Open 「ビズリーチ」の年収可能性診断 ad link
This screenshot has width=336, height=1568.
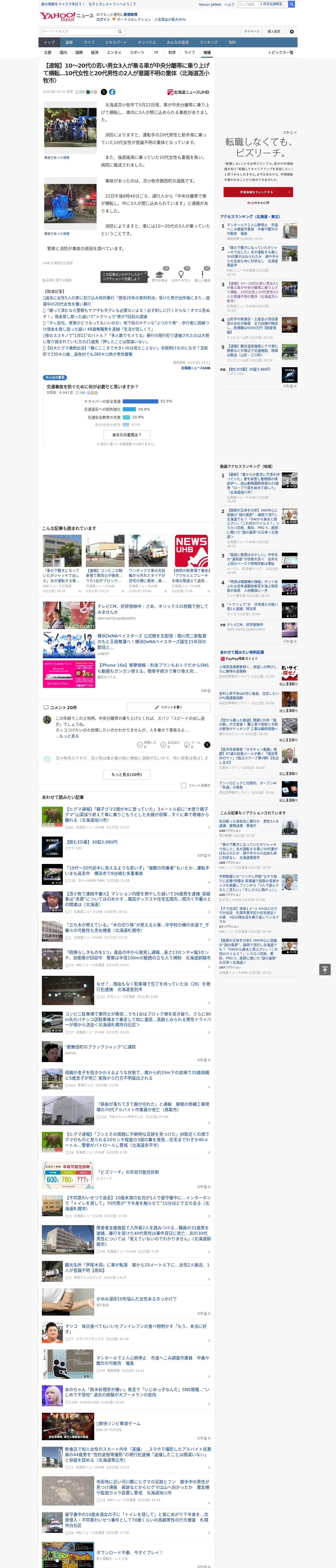[127, 1172]
